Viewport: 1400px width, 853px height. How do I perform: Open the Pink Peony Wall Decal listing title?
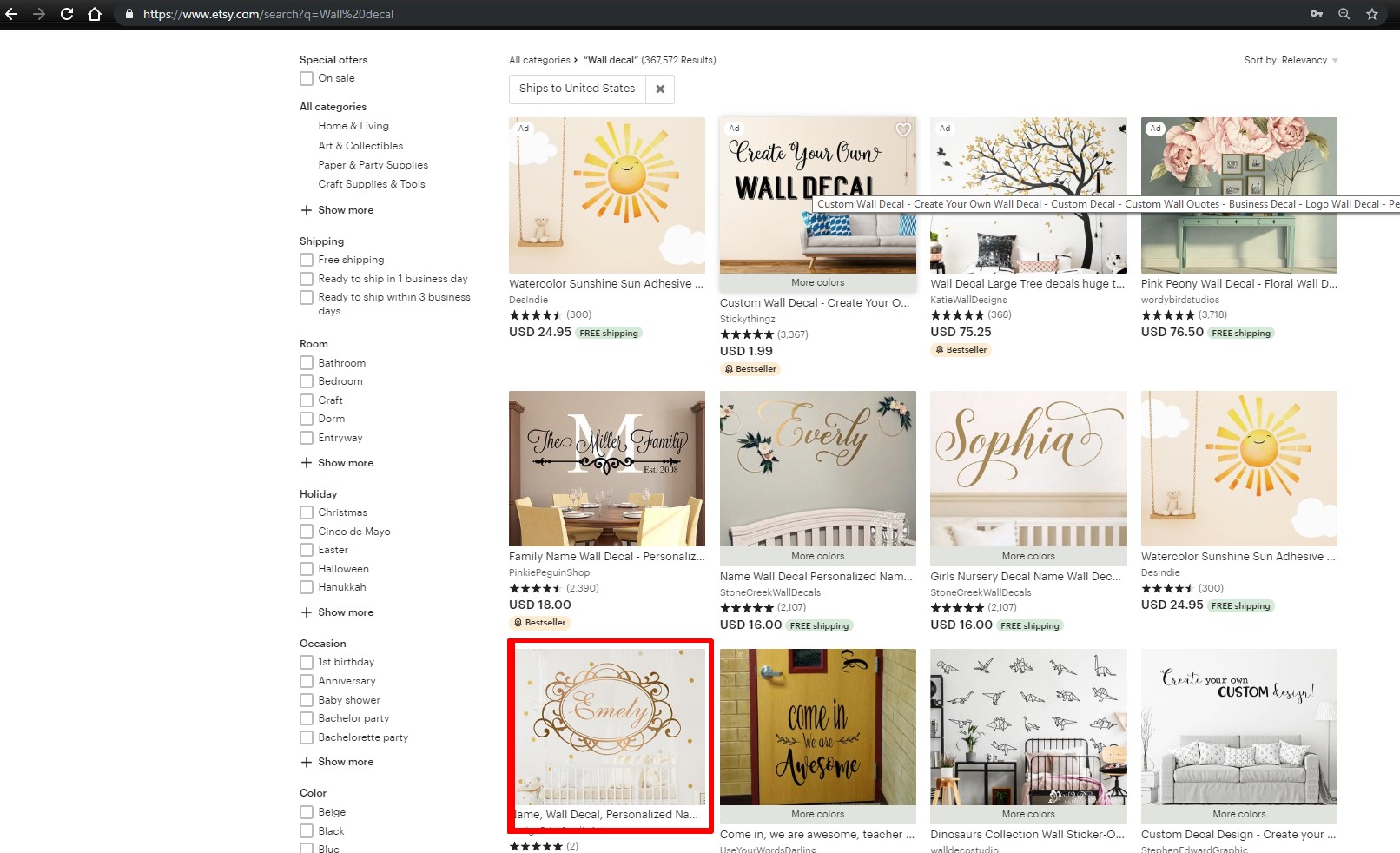(x=1239, y=284)
